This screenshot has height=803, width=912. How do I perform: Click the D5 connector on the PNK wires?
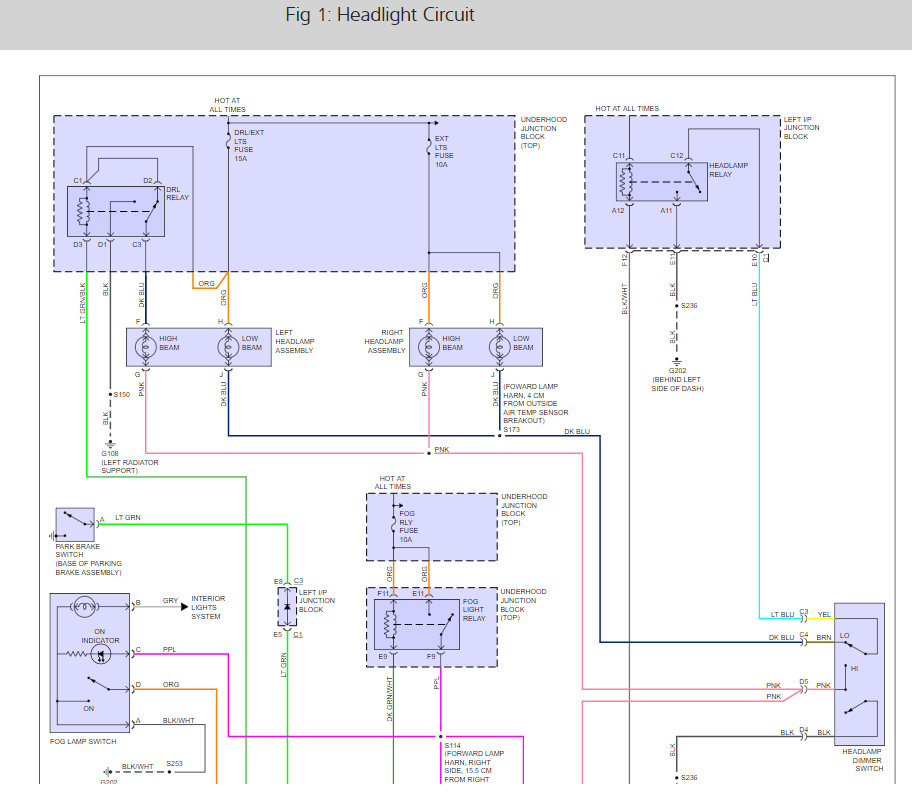coord(804,689)
